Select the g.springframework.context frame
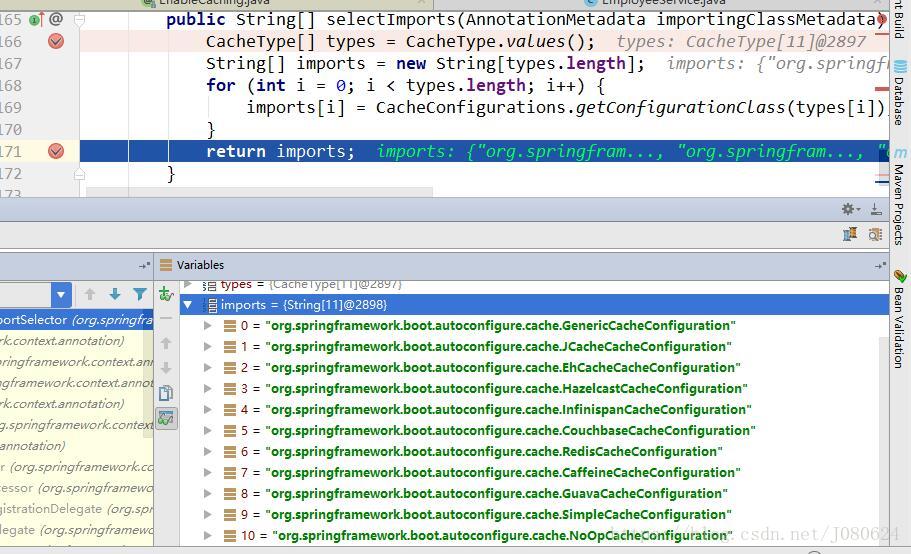 (x=77, y=425)
